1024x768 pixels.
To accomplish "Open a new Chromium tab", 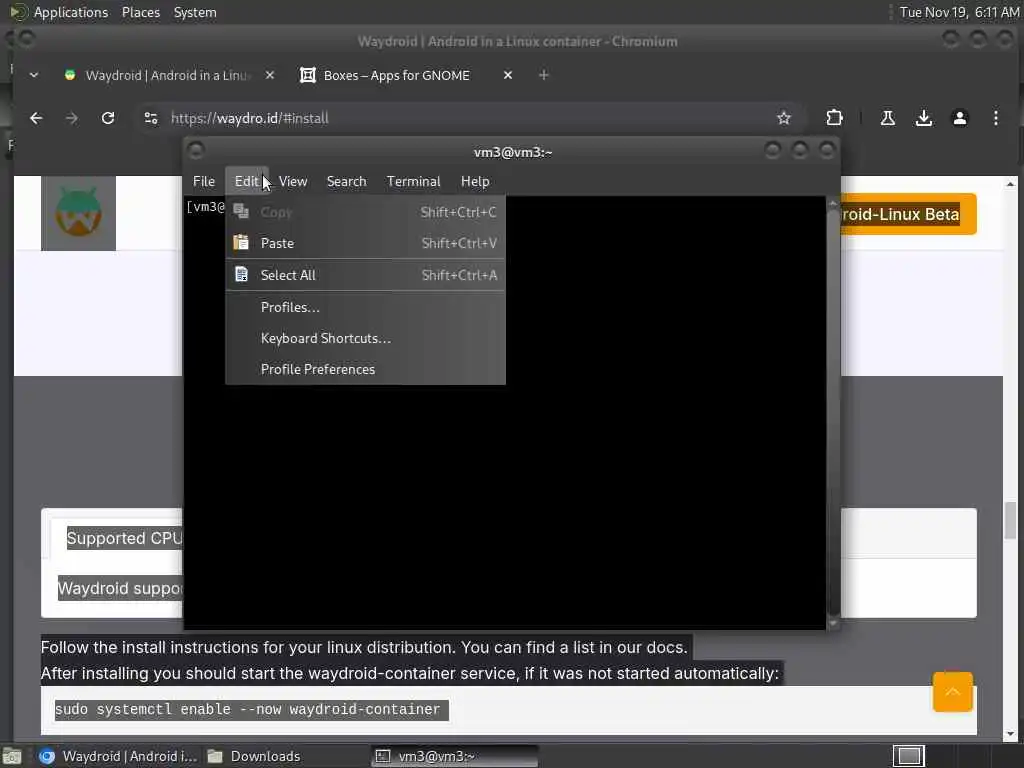I will [x=543, y=75].
